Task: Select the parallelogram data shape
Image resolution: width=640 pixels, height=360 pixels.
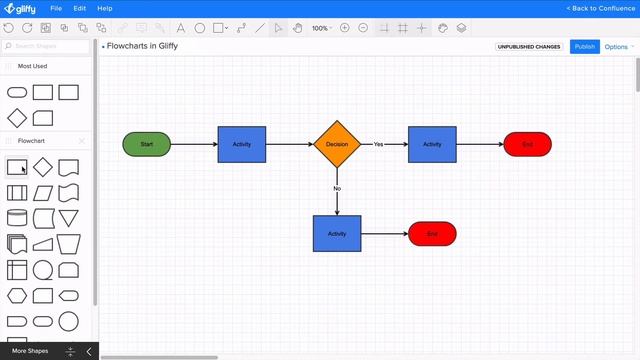Action: point(43,193)
